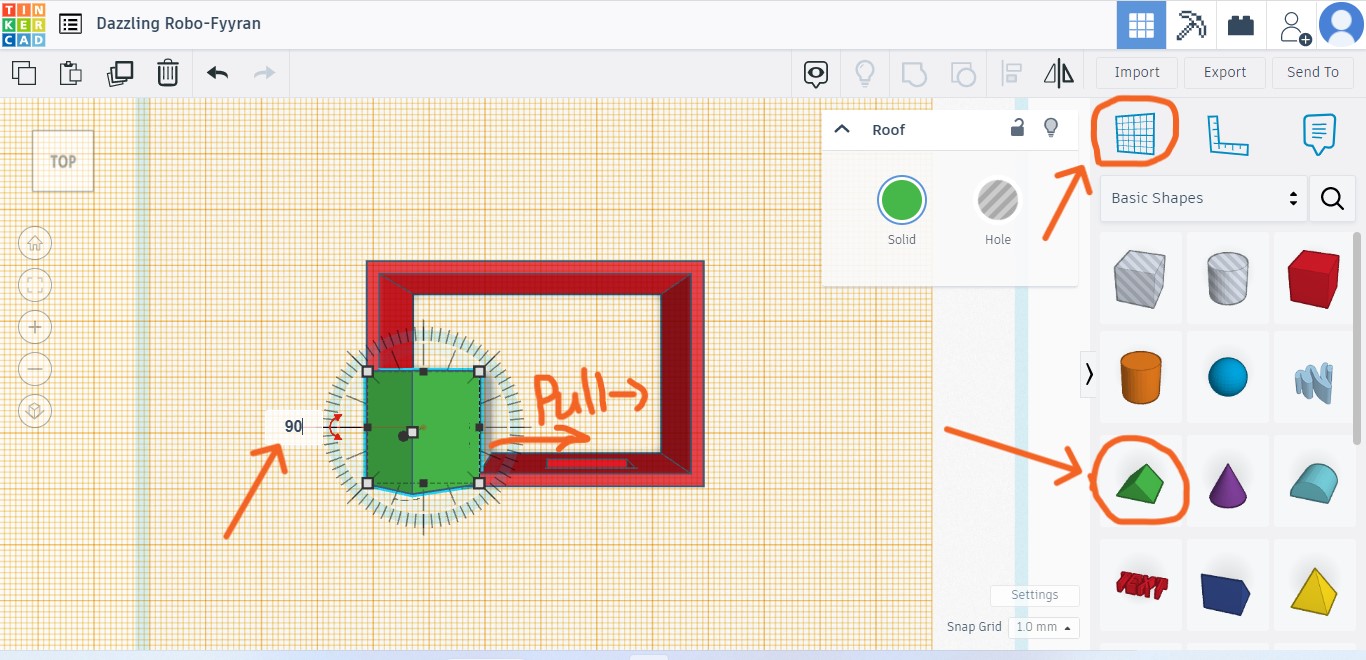
Task: Invite people with add-user icon
Action: pyautogui.click(x=1294, y=27)
